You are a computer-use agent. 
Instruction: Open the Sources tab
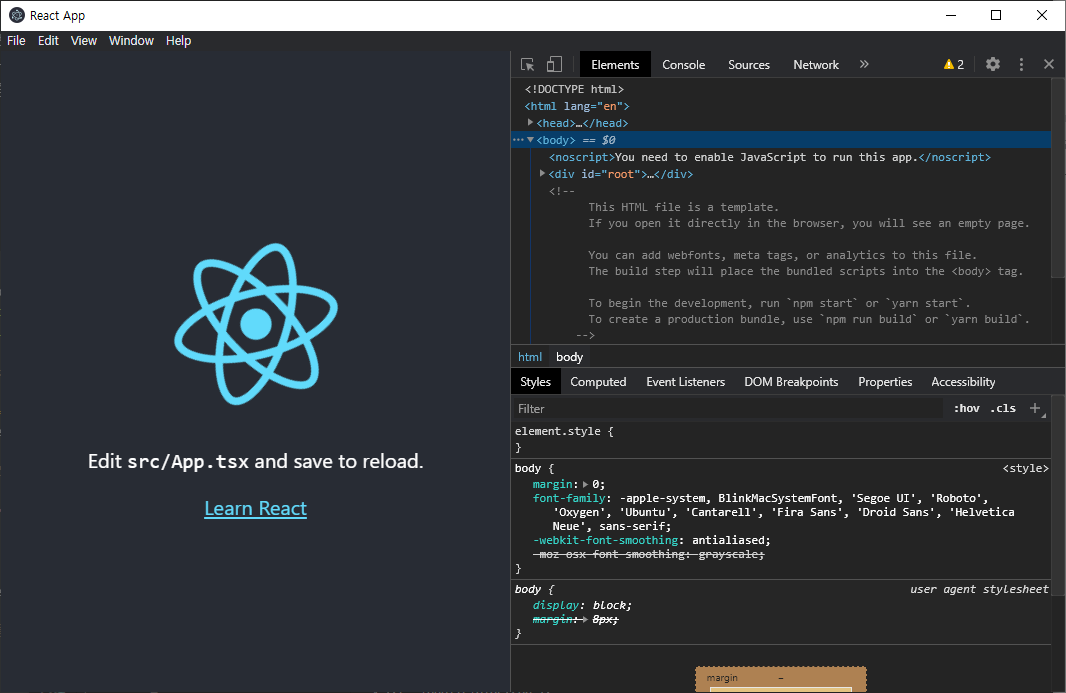point(749,65)
